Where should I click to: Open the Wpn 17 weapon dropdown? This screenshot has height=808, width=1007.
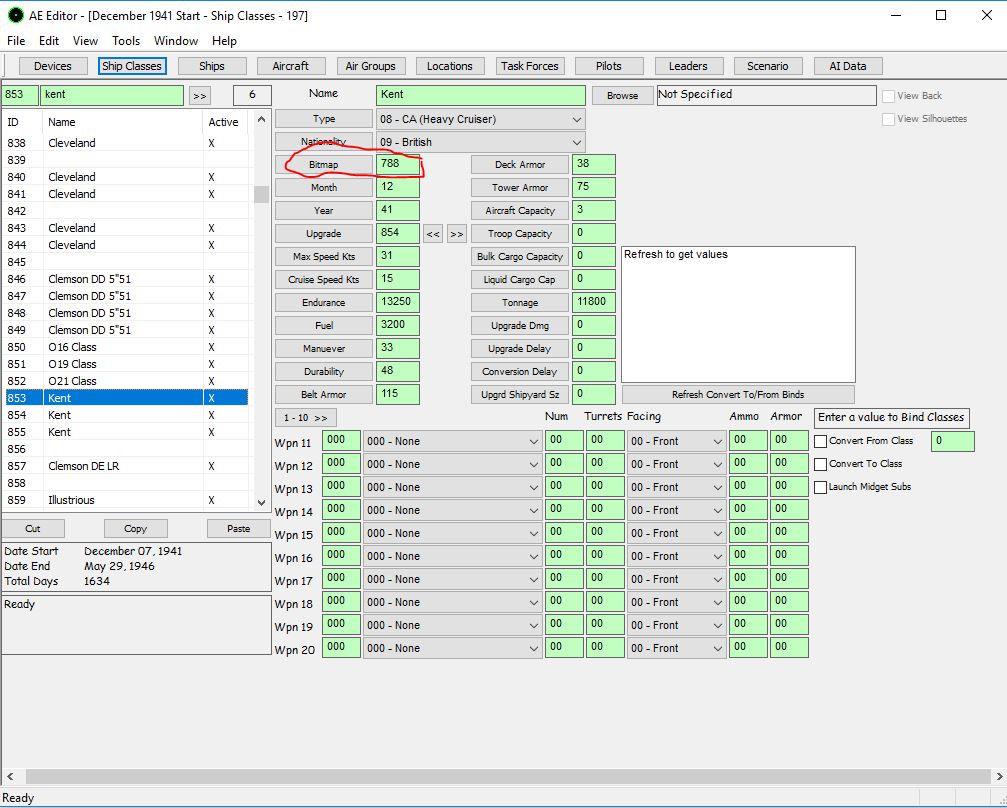click(x=453, y=579)
